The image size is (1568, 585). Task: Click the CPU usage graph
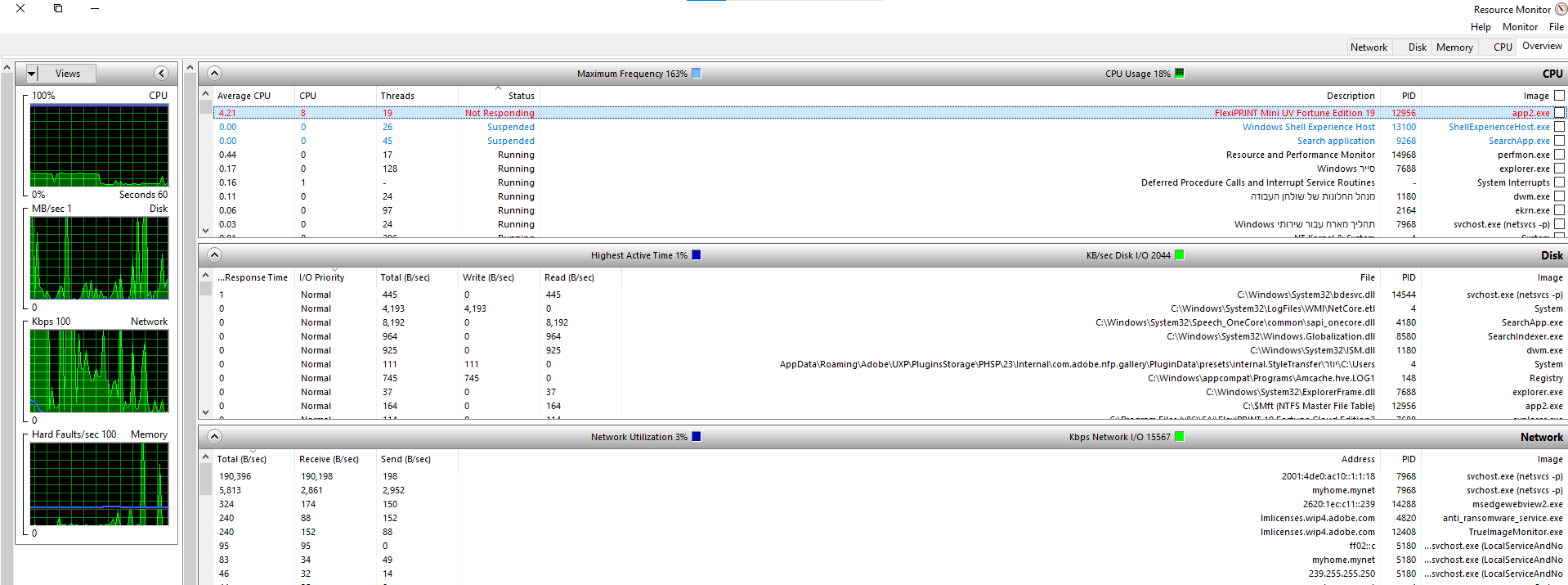click(99, 146)
